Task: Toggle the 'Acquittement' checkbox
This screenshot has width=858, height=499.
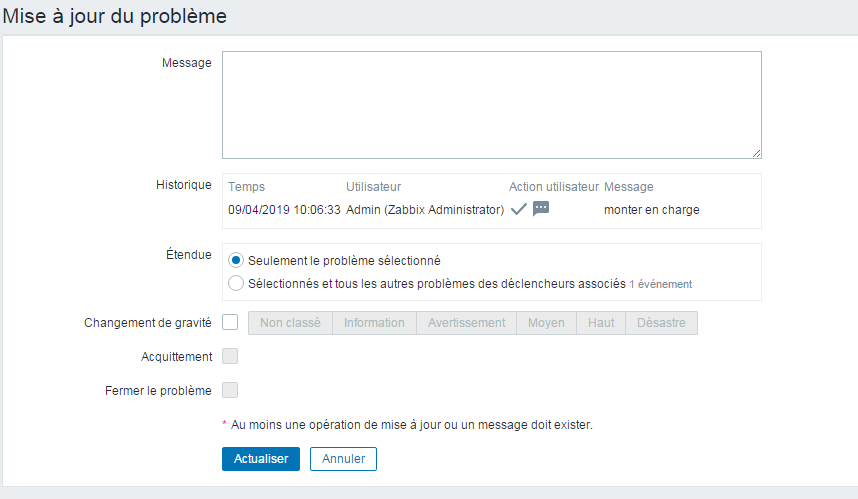Action: (x=230, y=356)
